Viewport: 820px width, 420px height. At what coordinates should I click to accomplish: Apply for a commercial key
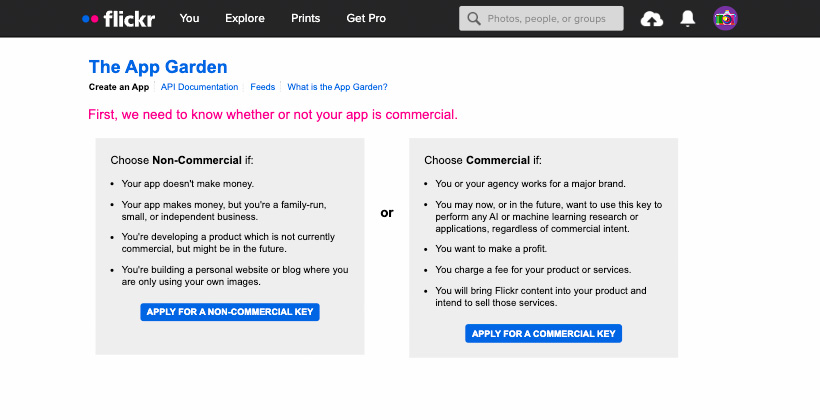543,334
